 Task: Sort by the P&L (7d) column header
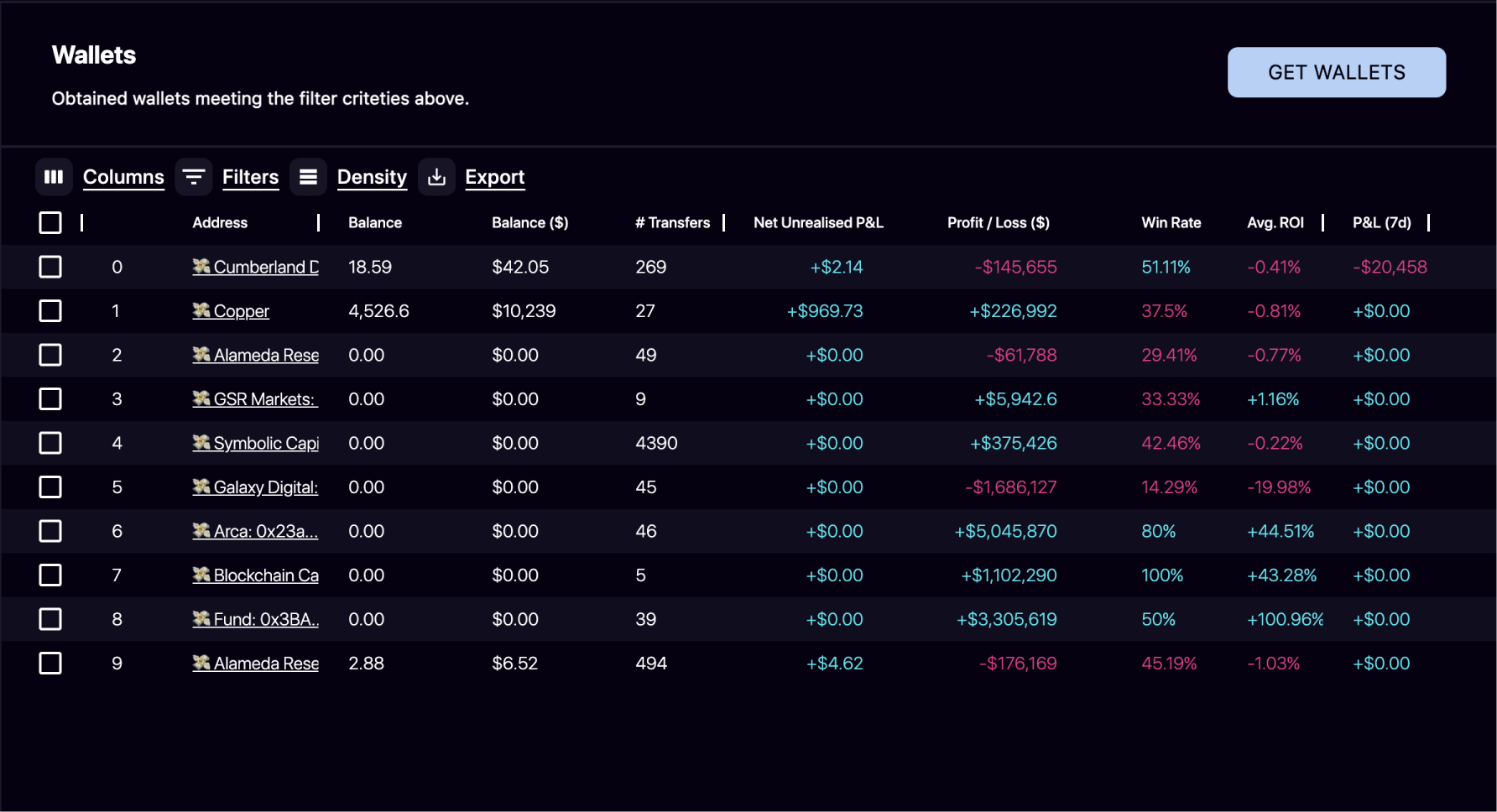(x=1382, y=222)
